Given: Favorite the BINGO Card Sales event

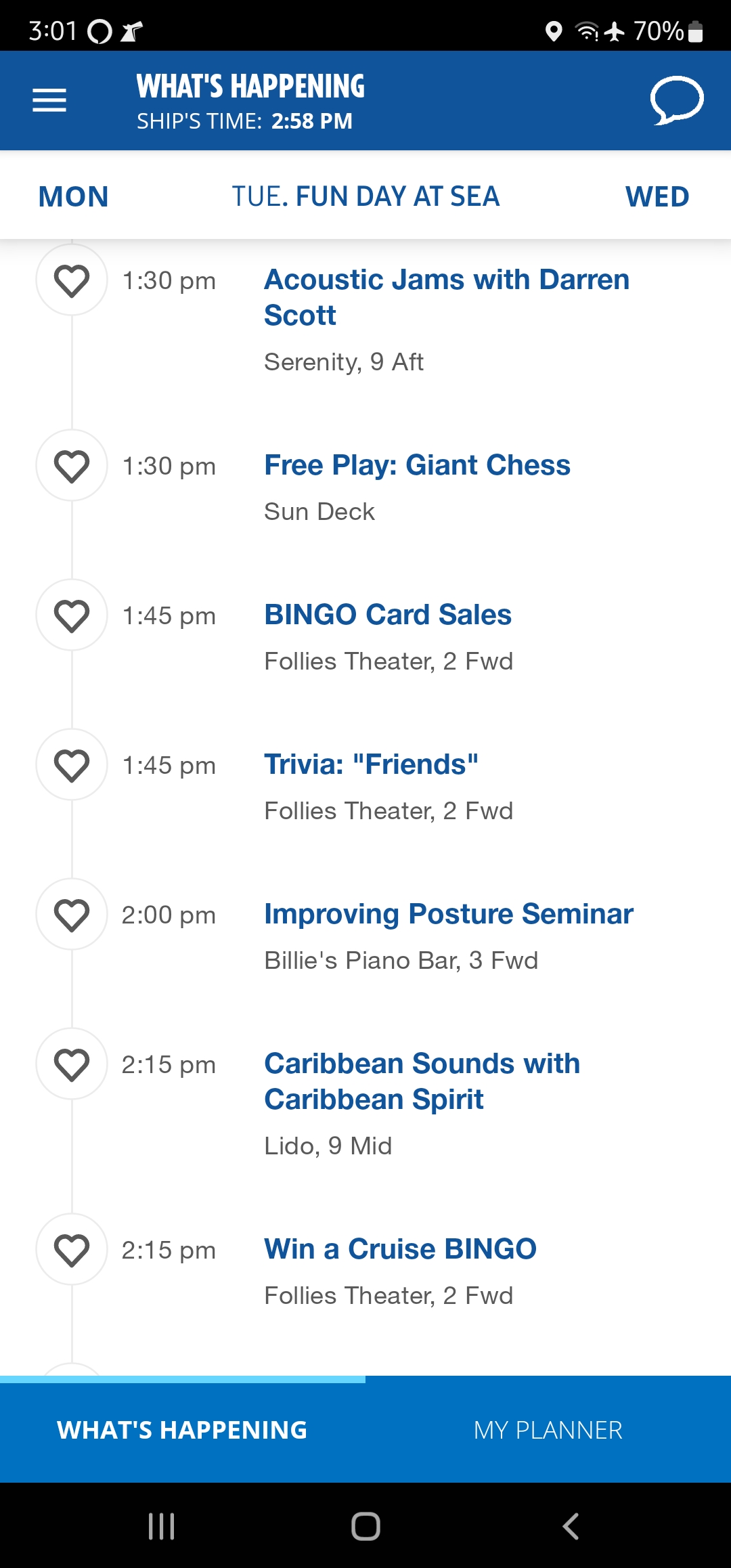Looking at the screenshot, I should coord(72,615).
